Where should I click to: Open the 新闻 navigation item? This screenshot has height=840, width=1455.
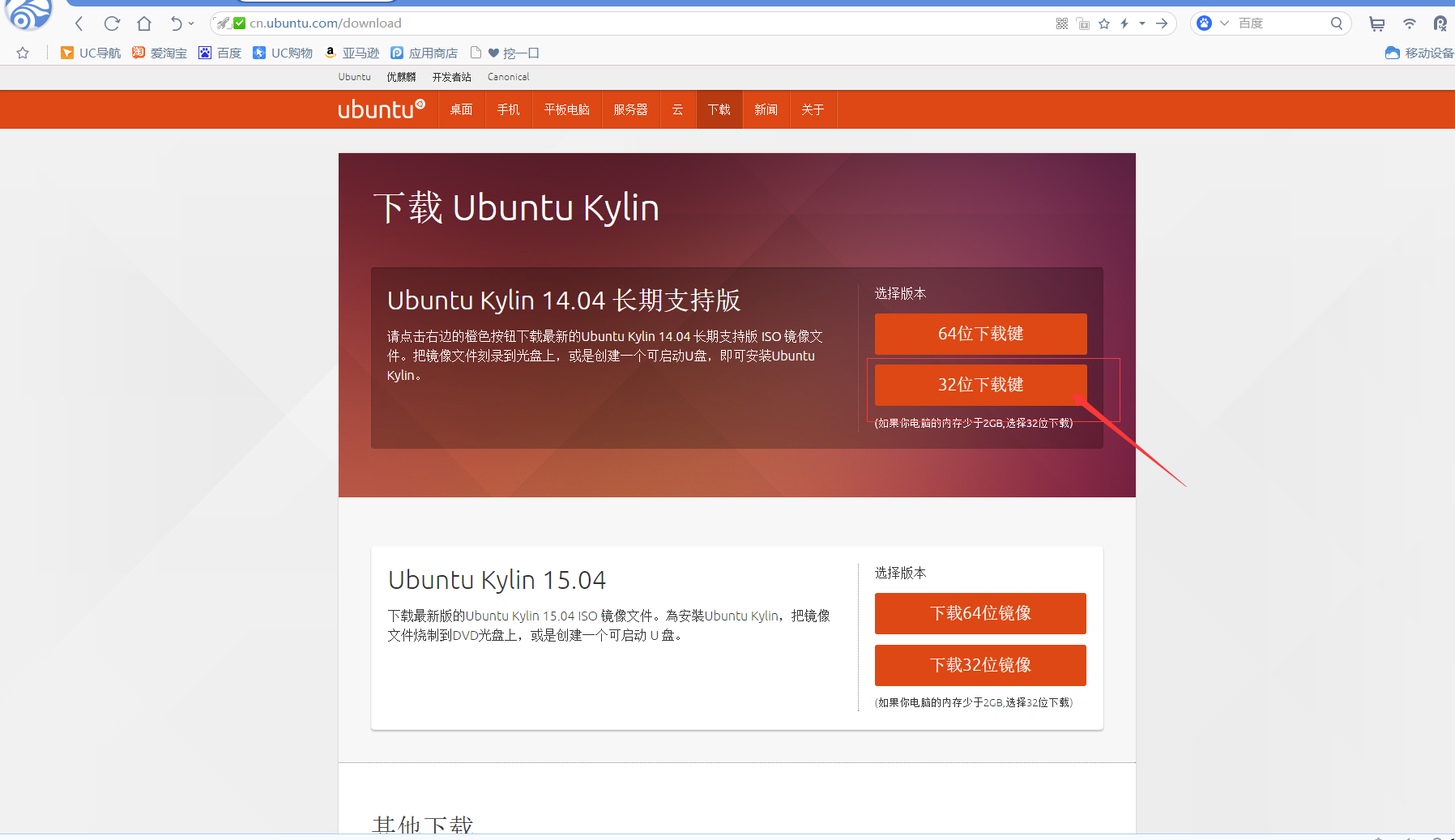pos(766,109)
